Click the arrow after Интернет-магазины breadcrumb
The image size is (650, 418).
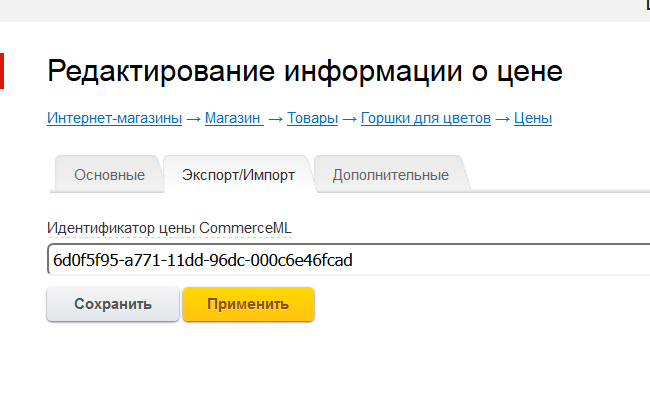coord(194,119)
